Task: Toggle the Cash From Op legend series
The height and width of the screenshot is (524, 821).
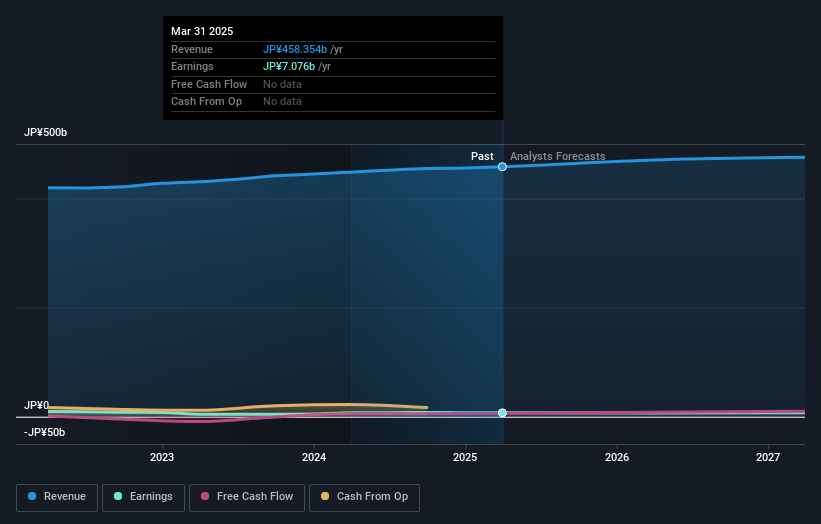Action: [364, 497]
